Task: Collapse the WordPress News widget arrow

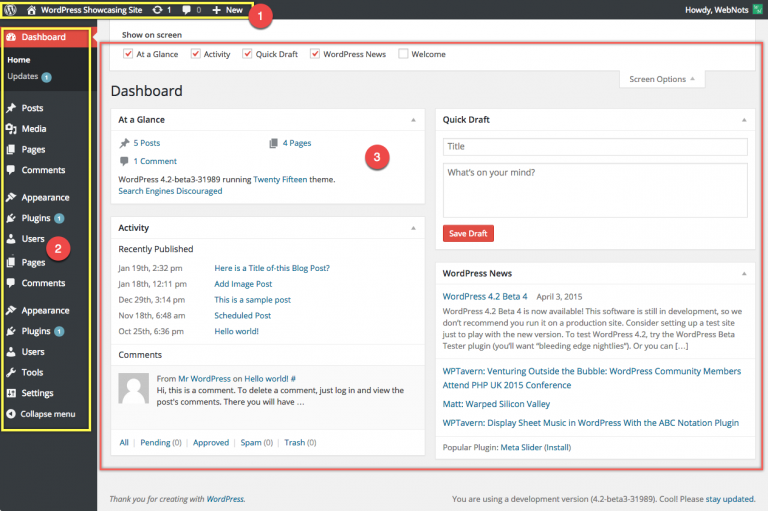Action: point(744,274)
